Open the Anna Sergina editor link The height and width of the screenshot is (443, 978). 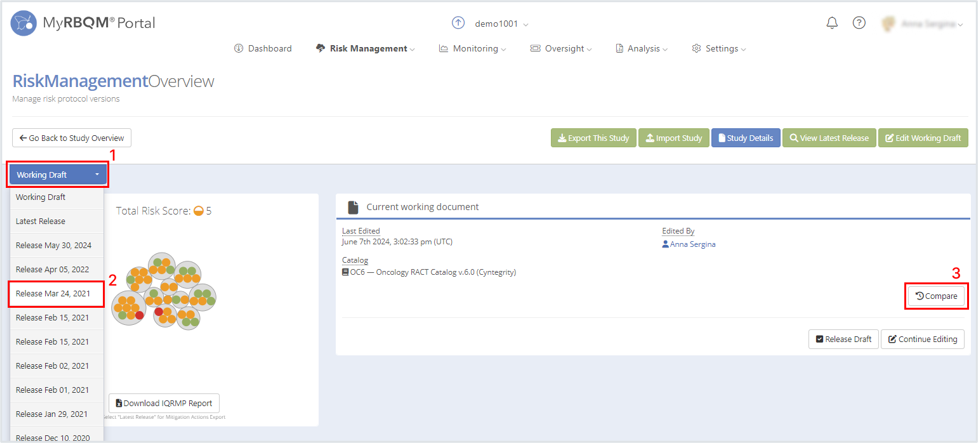(689, 245)
